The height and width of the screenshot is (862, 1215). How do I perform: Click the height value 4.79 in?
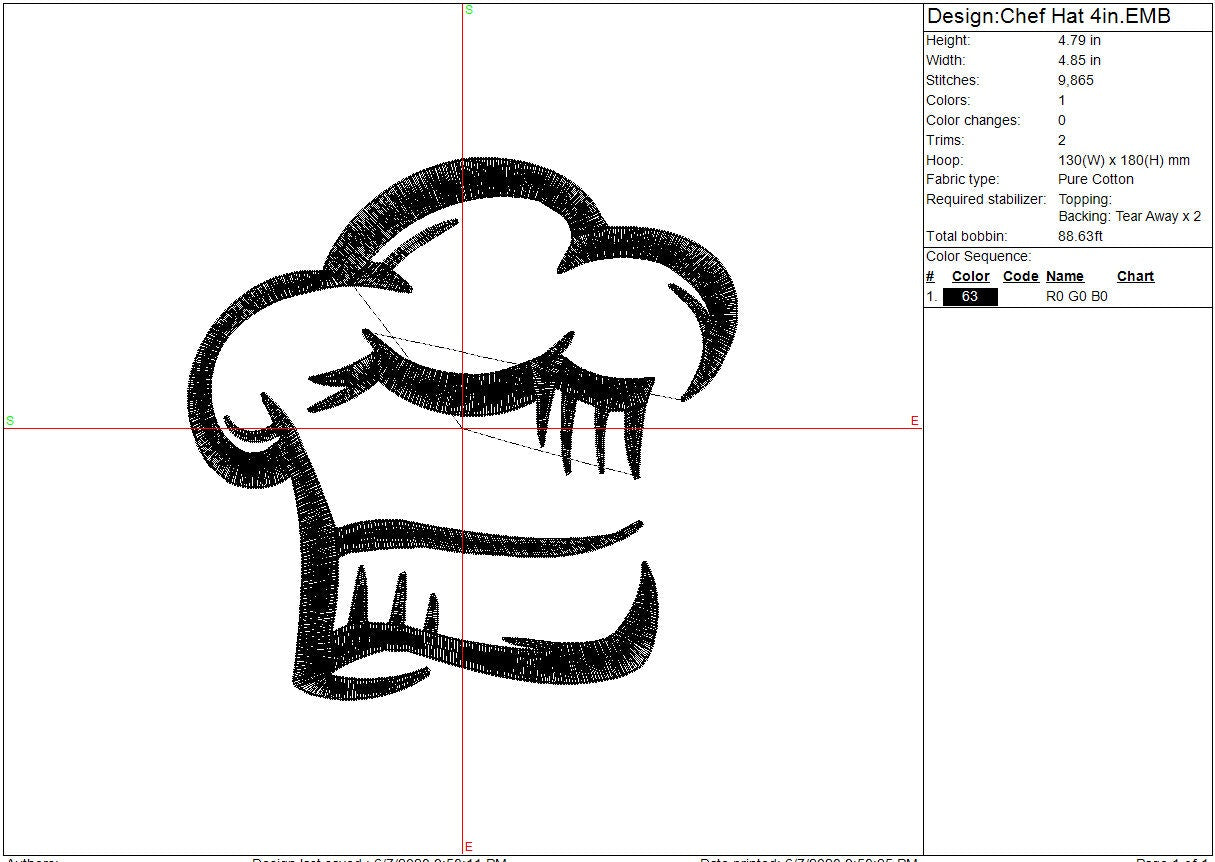point(1079,40)
